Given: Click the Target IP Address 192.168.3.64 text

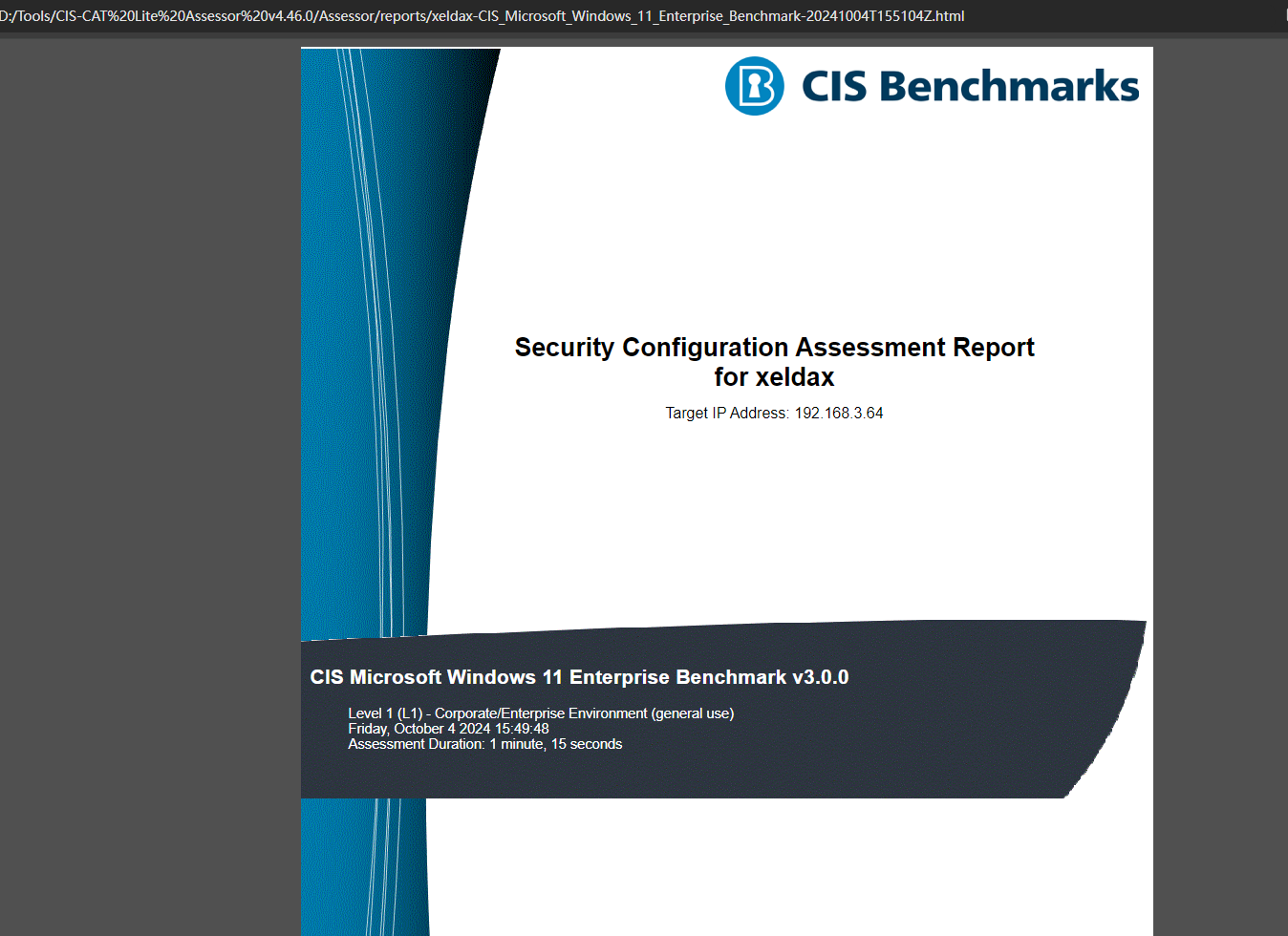Looking at the screenshot, I should pyautogui.click(x=774, y=413).
